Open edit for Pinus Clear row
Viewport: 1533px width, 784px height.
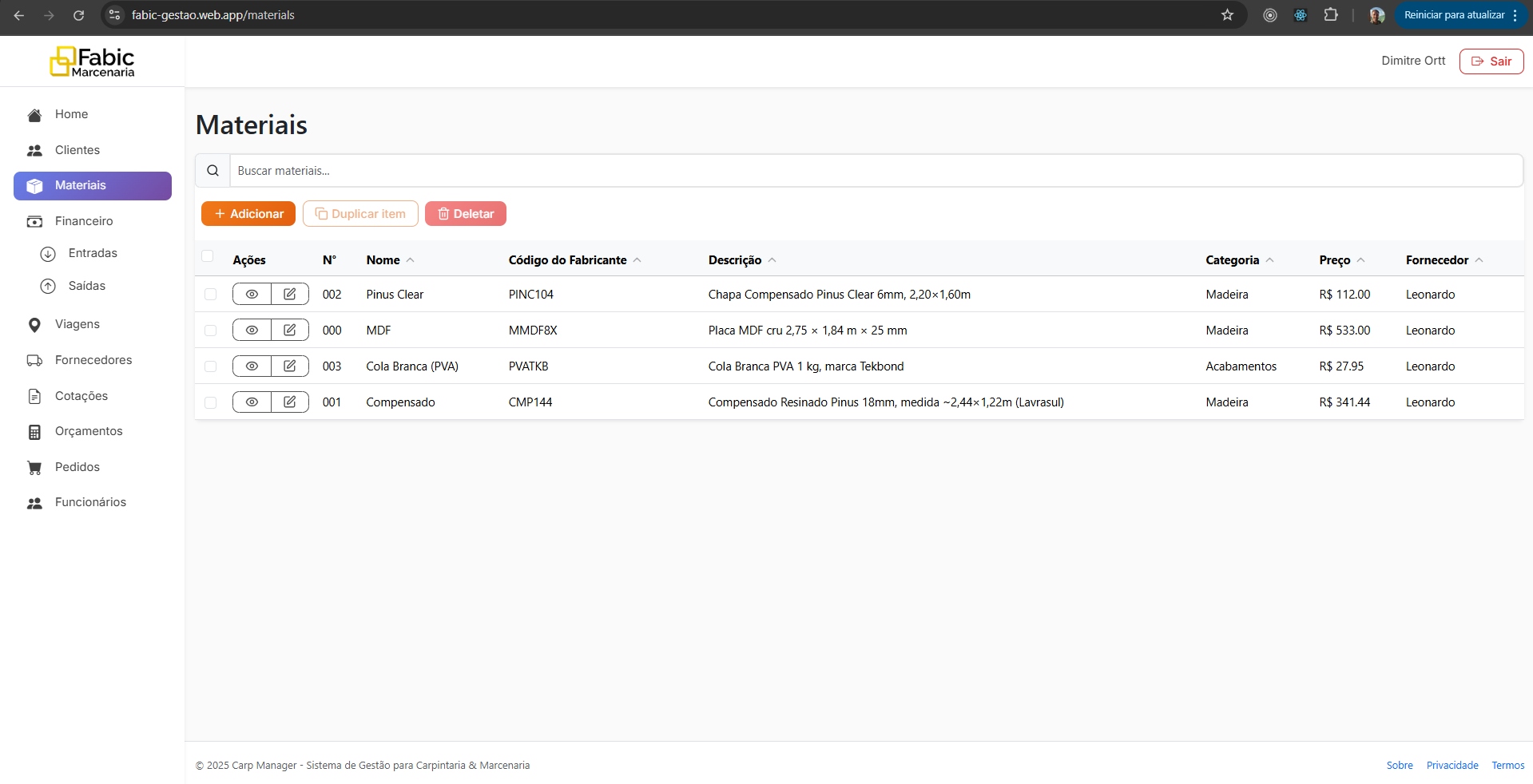290,295
